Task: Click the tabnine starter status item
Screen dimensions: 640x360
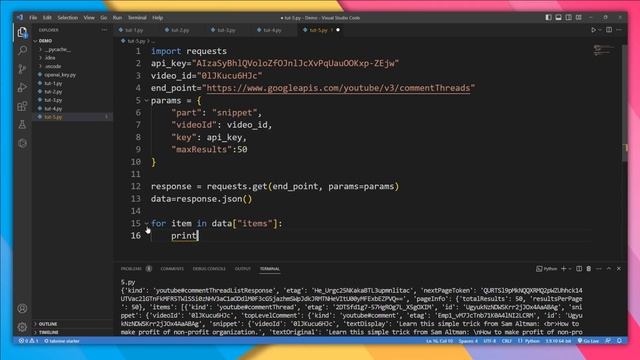Action: 62,341
